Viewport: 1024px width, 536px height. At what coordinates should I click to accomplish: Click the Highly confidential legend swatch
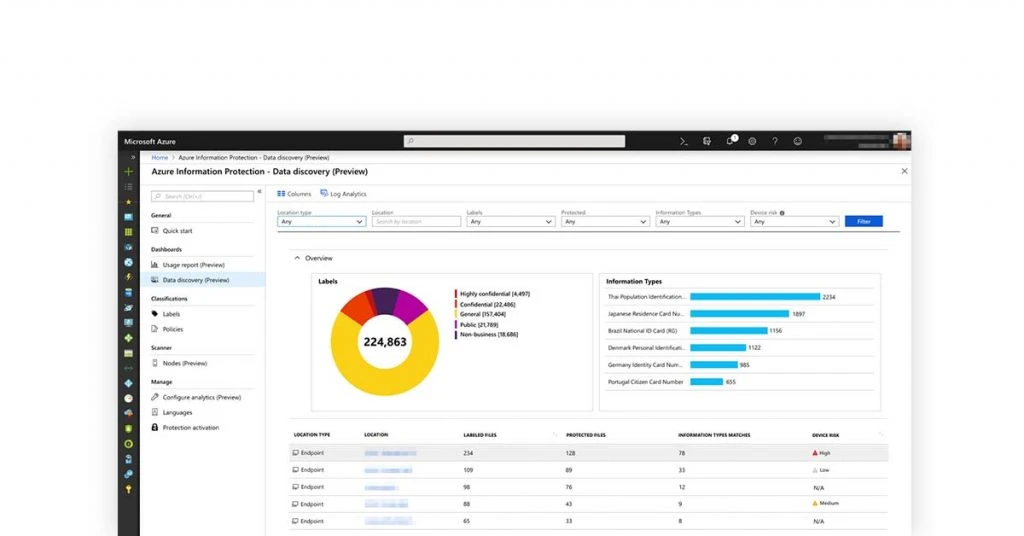coord(456,294)
